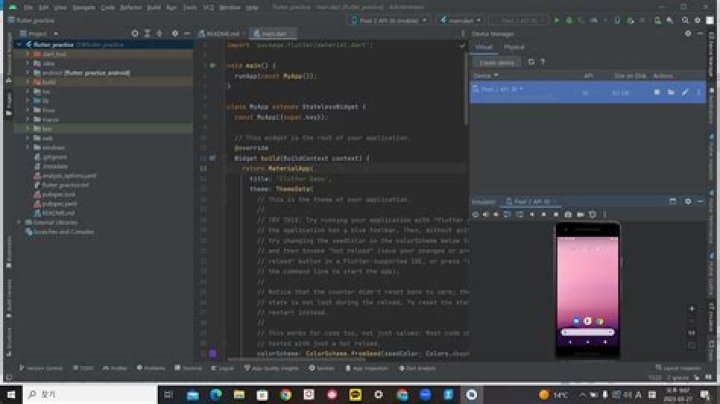Open the Build menu
Viewport: 720px width, 404px height.
154,7
